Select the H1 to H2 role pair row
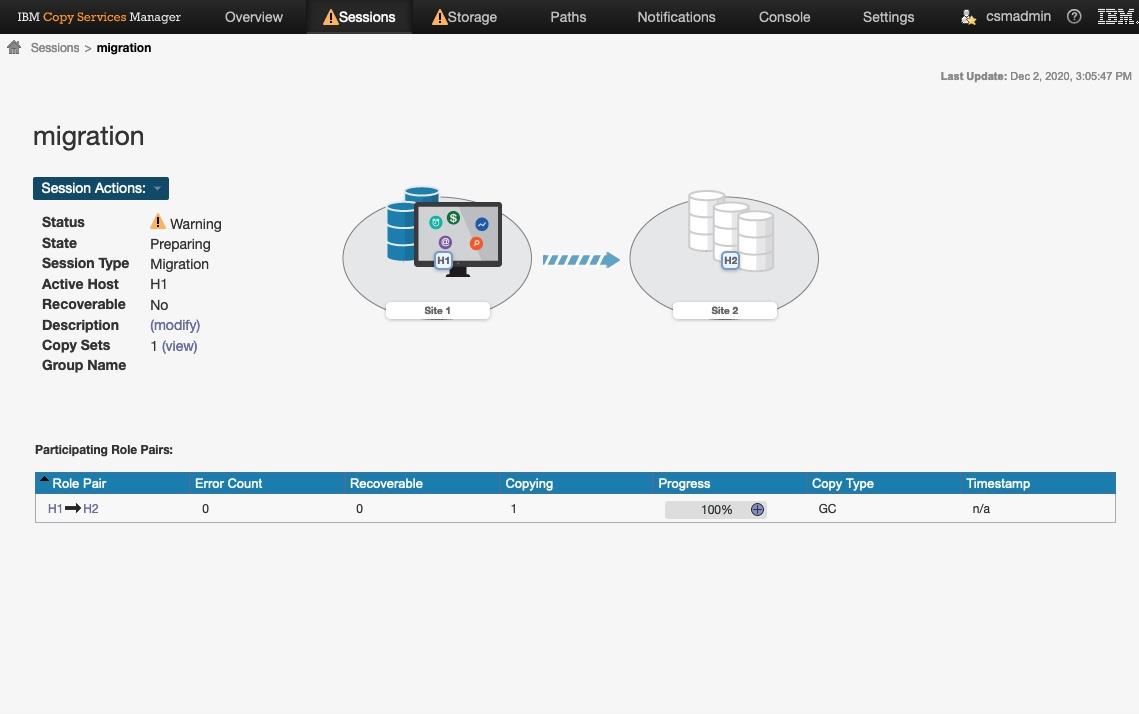Screen dimensions: 1139x714 point(72,509)
